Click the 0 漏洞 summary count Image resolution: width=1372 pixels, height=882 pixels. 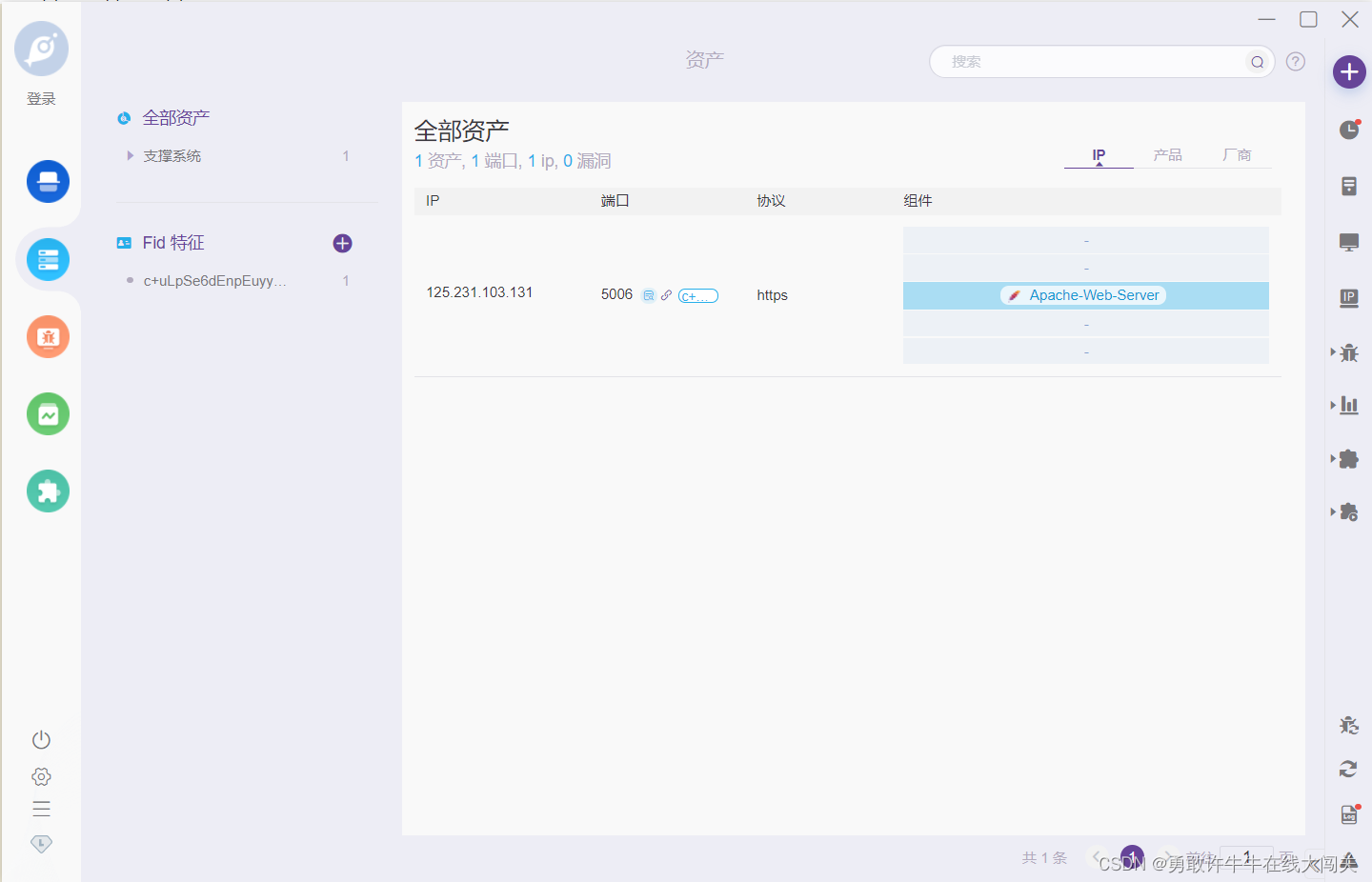(x=587, y=161)
